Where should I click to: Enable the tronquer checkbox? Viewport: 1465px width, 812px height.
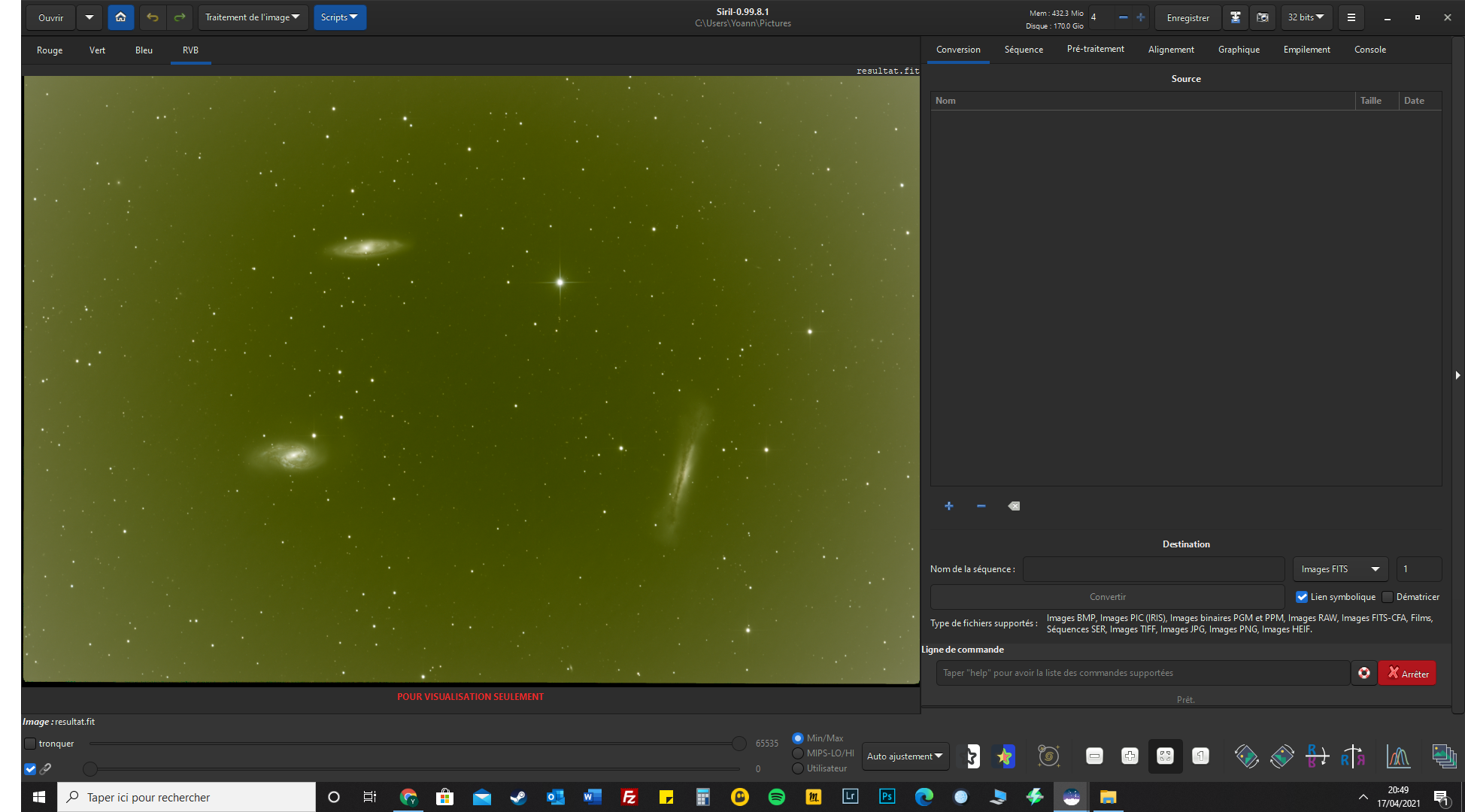coord(30,744)
